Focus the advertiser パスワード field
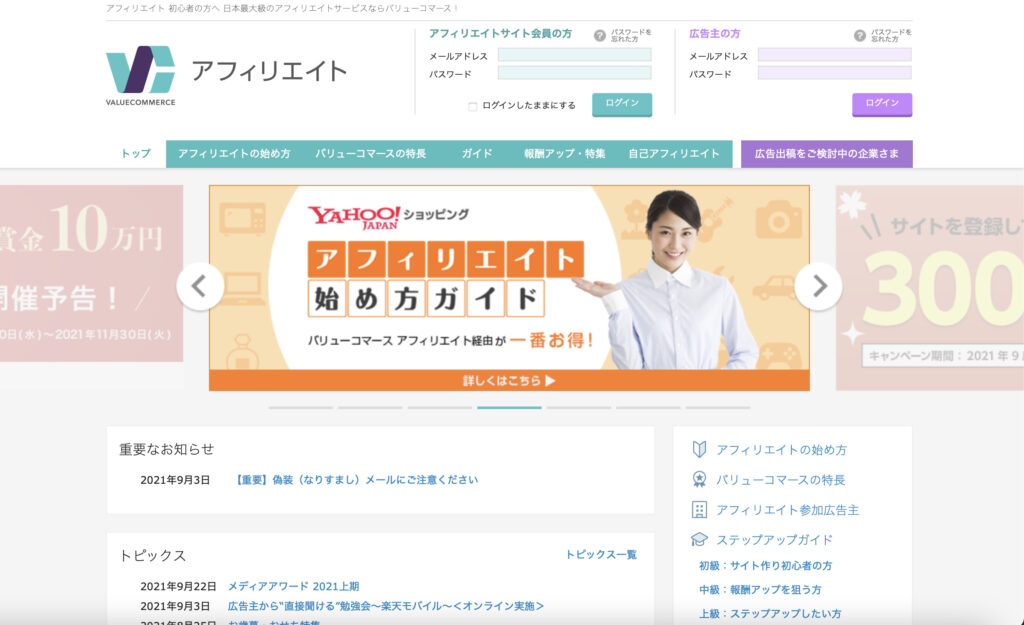Viewport: 1024px width, 625px height. [x=834, y=73]
